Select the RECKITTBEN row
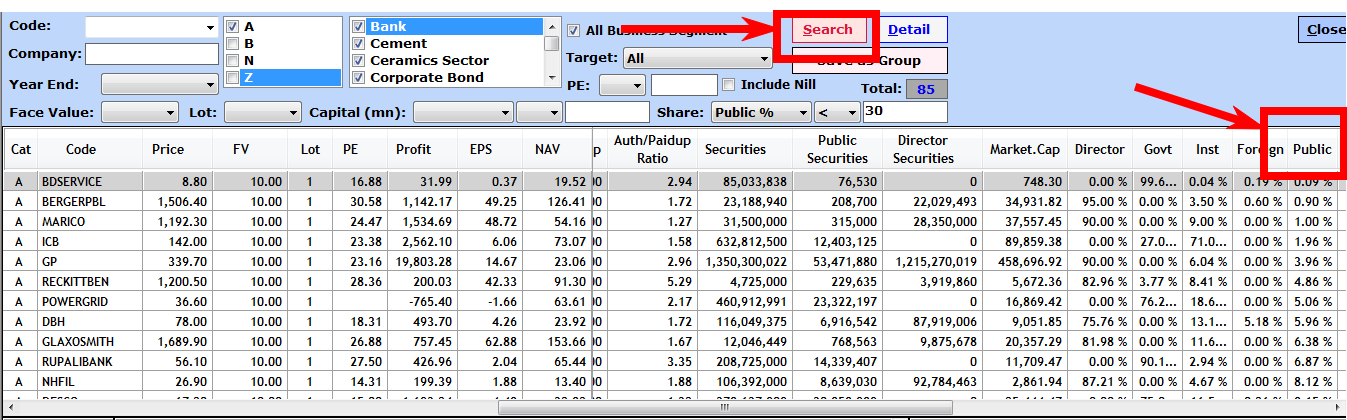This screenshot has height=420, width=1347. click(671, 281)
